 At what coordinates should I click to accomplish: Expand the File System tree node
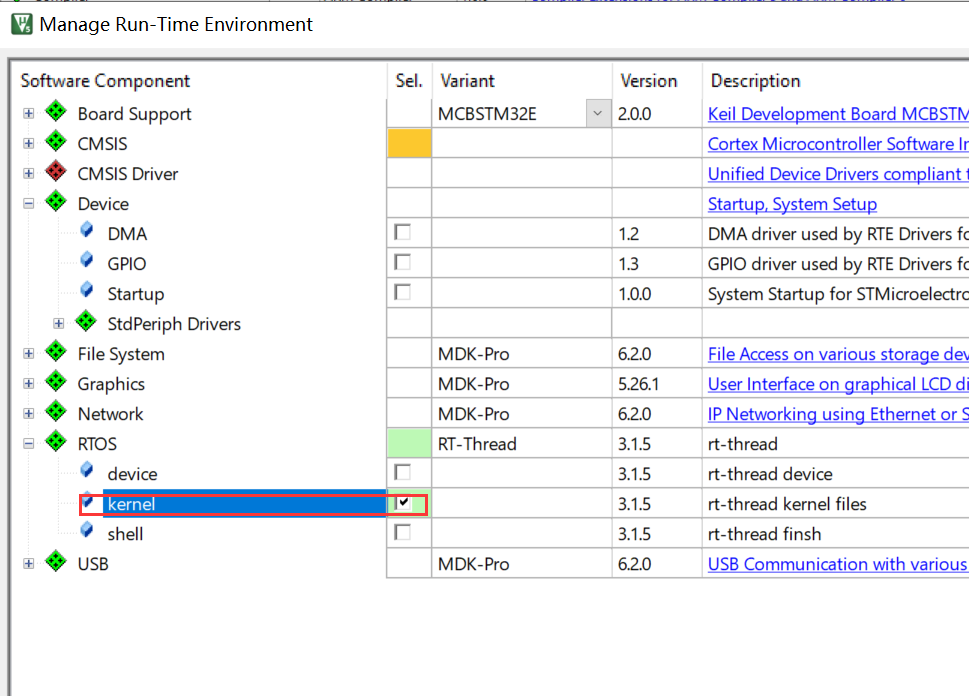(28, 353)
